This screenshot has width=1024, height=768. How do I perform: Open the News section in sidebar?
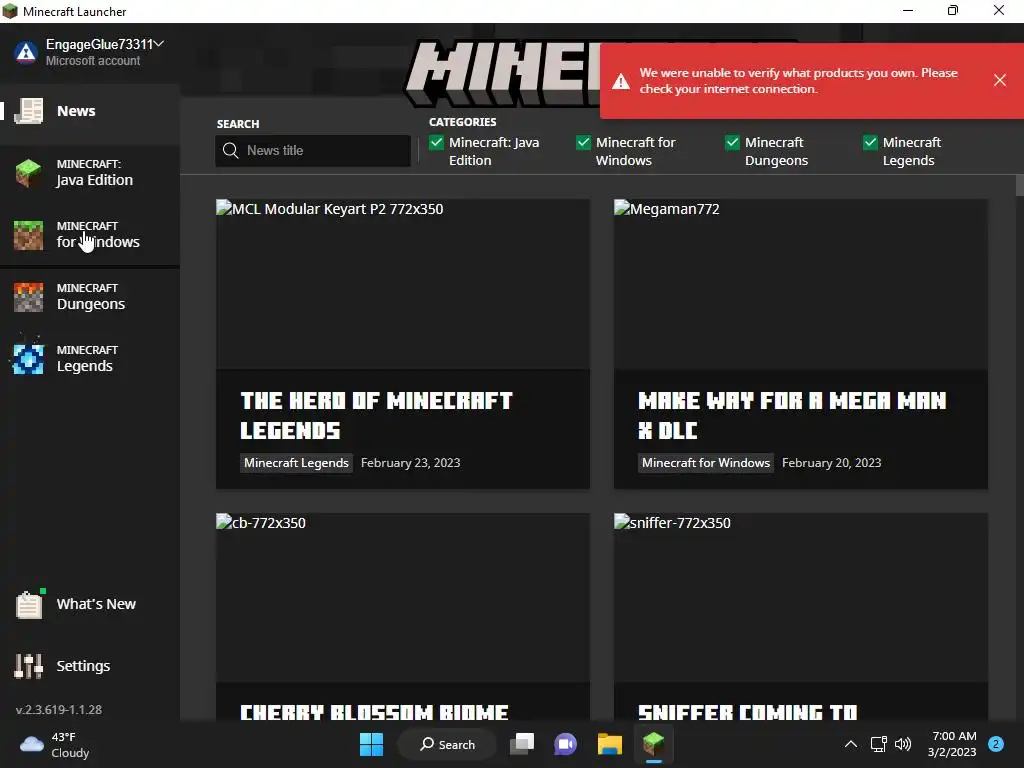click(90, 111)
